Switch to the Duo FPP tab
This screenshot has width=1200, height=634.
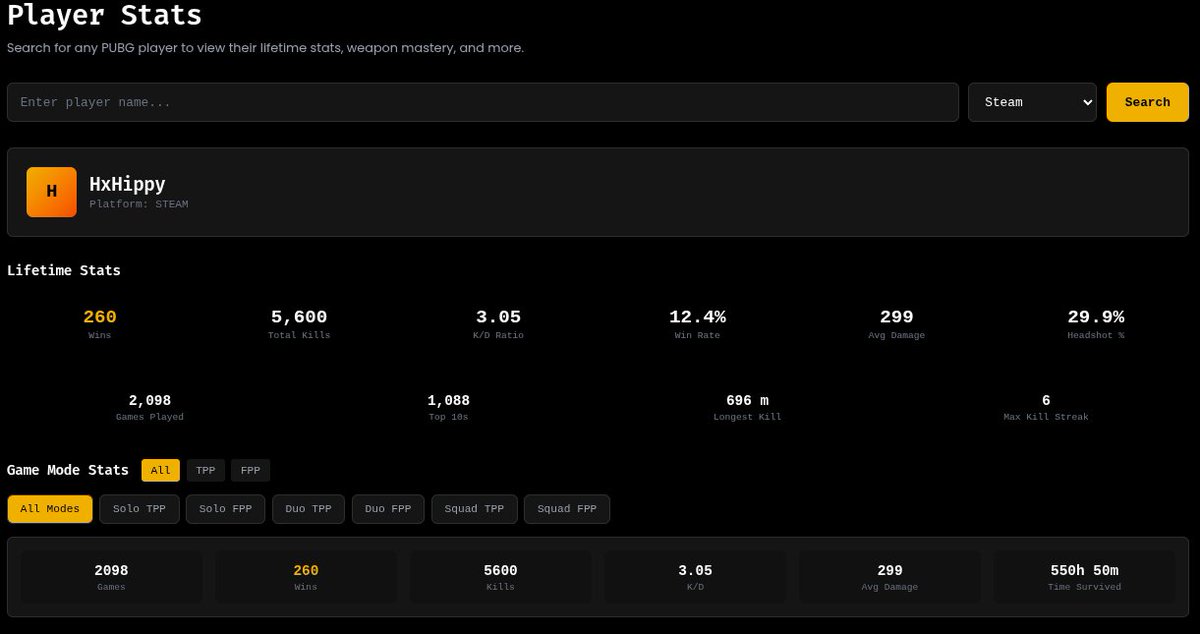pos(388,509)
